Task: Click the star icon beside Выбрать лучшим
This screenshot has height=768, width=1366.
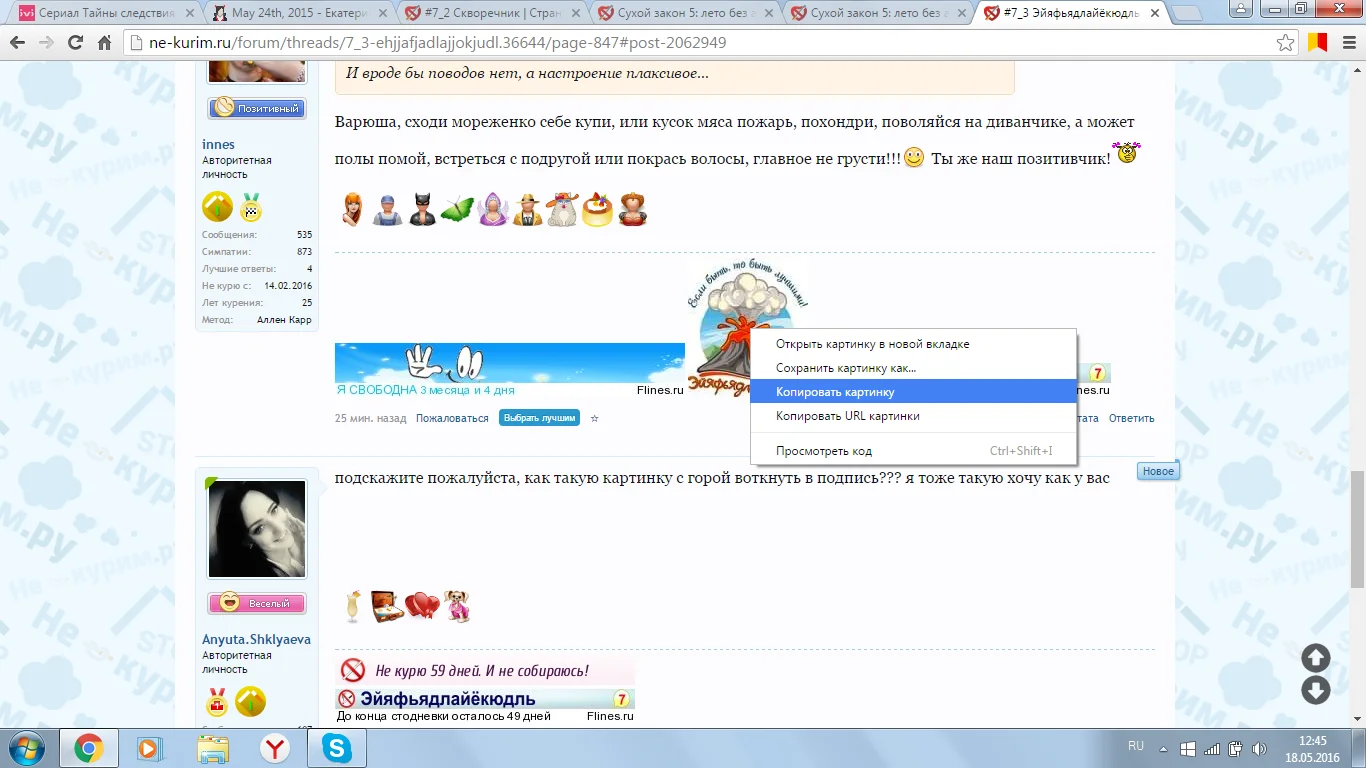Action: 594,418
